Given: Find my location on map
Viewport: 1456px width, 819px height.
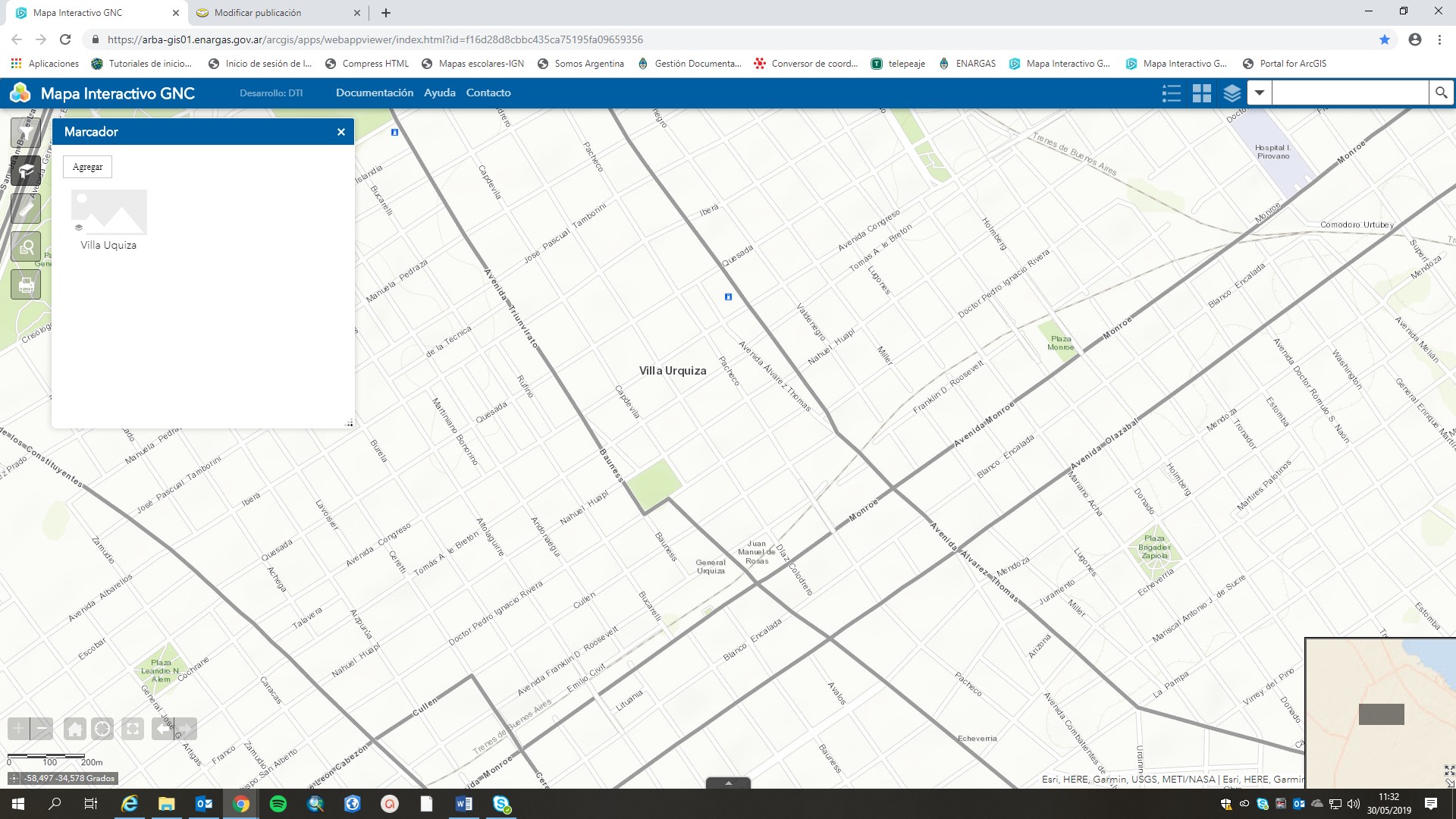Looking at the screenshot, I should [102, 729].
